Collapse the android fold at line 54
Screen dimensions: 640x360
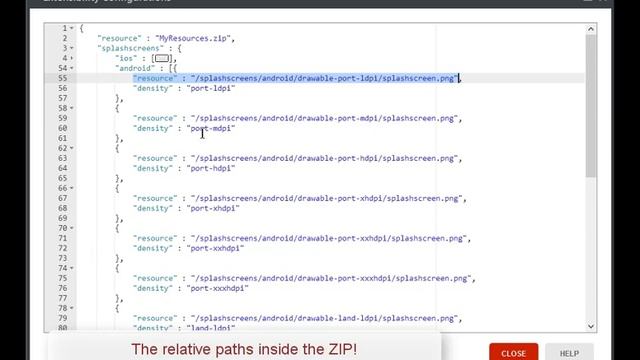(72, 68)
